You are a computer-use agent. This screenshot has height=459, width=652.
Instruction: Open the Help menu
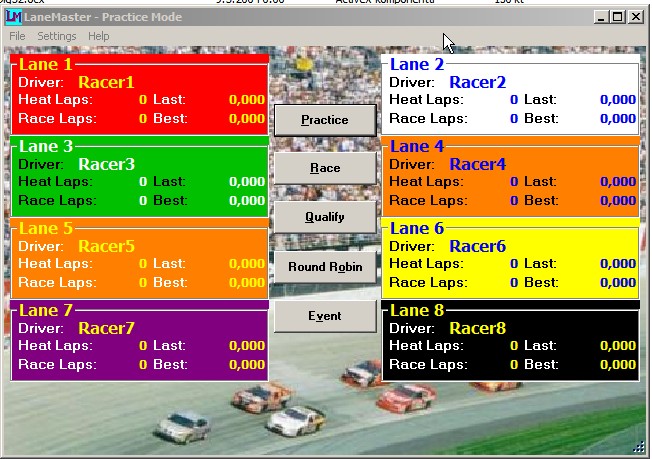99,36
